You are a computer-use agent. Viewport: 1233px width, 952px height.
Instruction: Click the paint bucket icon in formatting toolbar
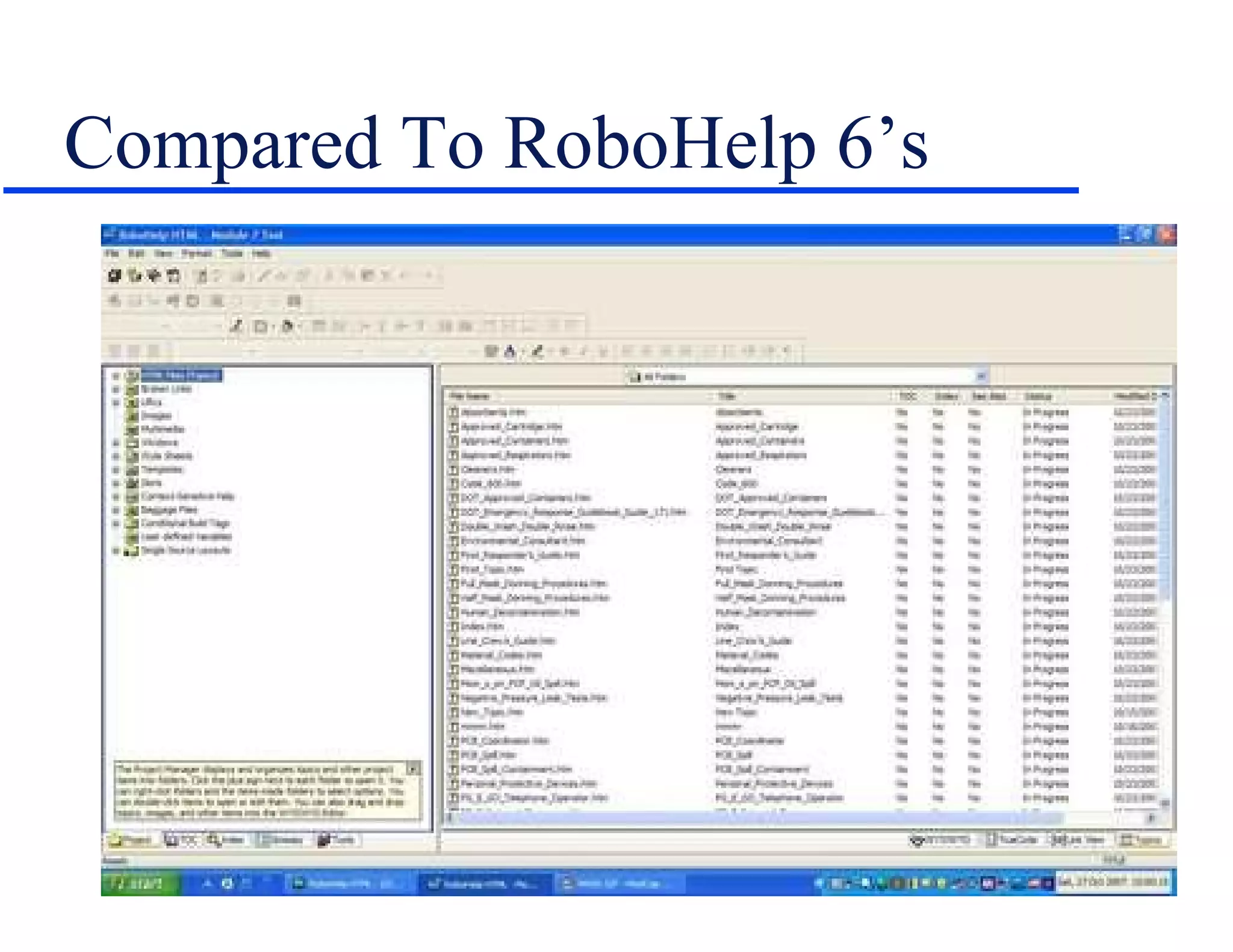[288, 326]
